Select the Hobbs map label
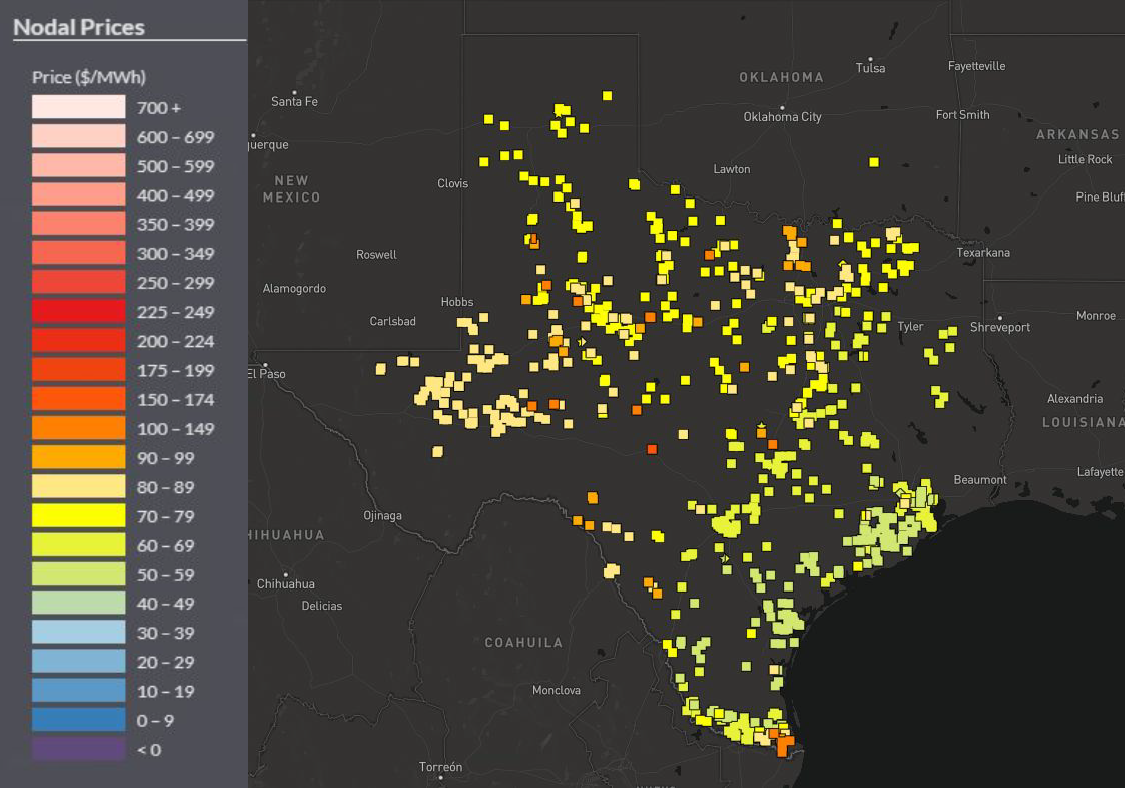Viewport: 1125px width, 788px height. 457,302
